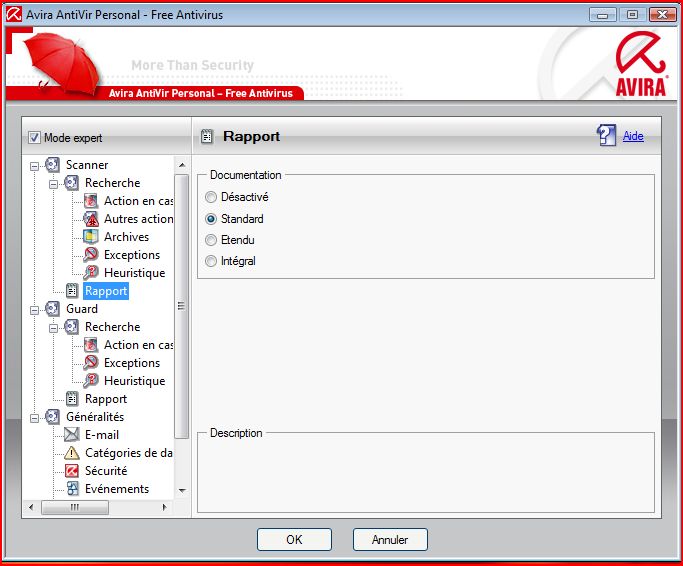Click the Archives folder icon
683x566 pixels.
click(91, 237)
